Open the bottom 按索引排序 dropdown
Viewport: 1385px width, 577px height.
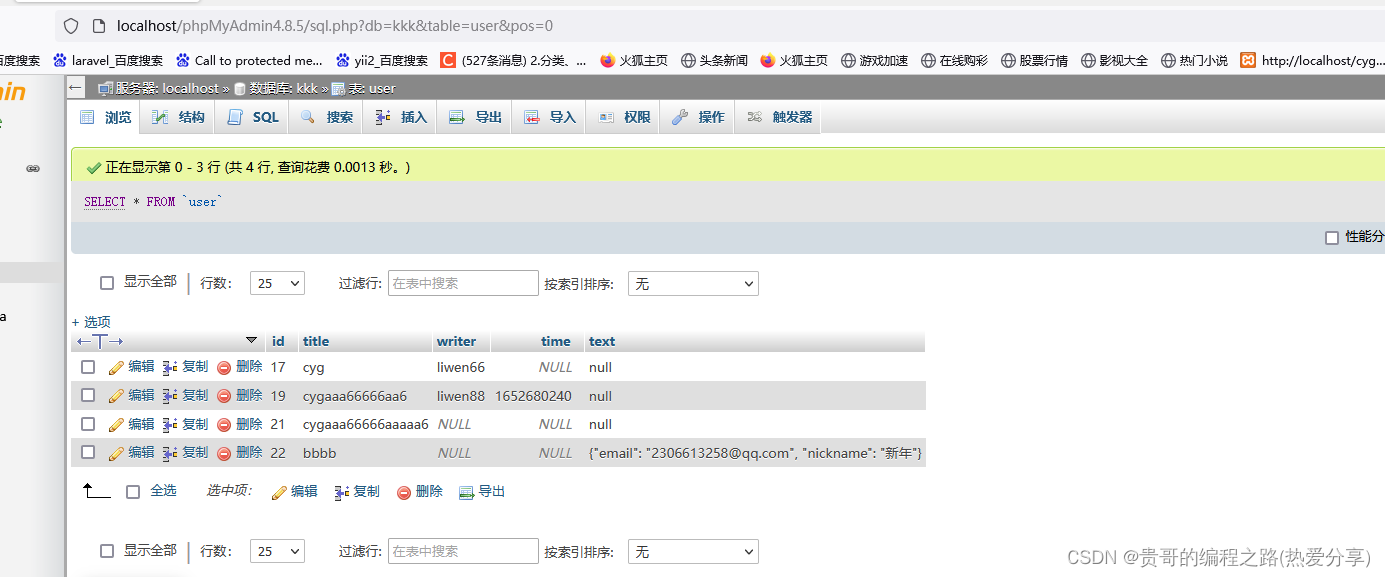[x=693, y=551]
